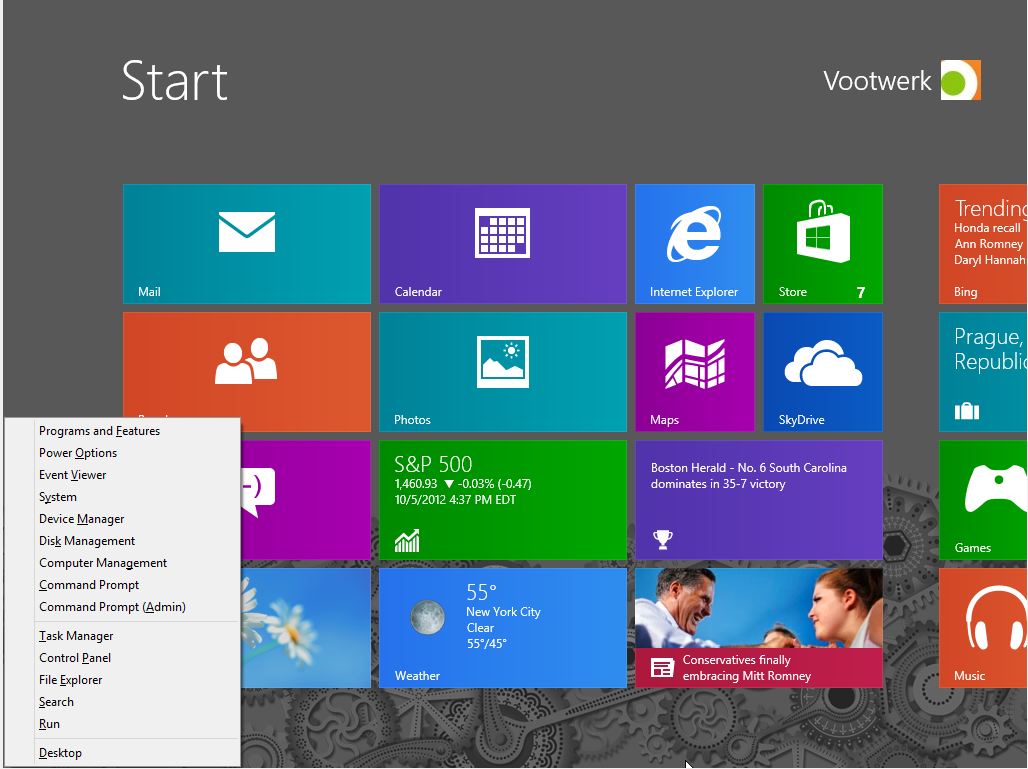Click the Weather tile label
1028x769 pixels.
coord(417,676)
